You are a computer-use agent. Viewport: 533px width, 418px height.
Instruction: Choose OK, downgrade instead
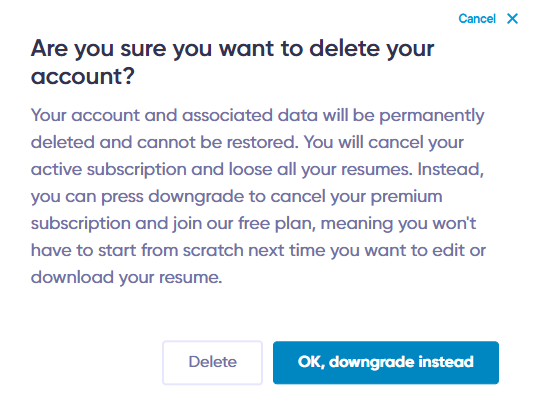pos(386,362)
